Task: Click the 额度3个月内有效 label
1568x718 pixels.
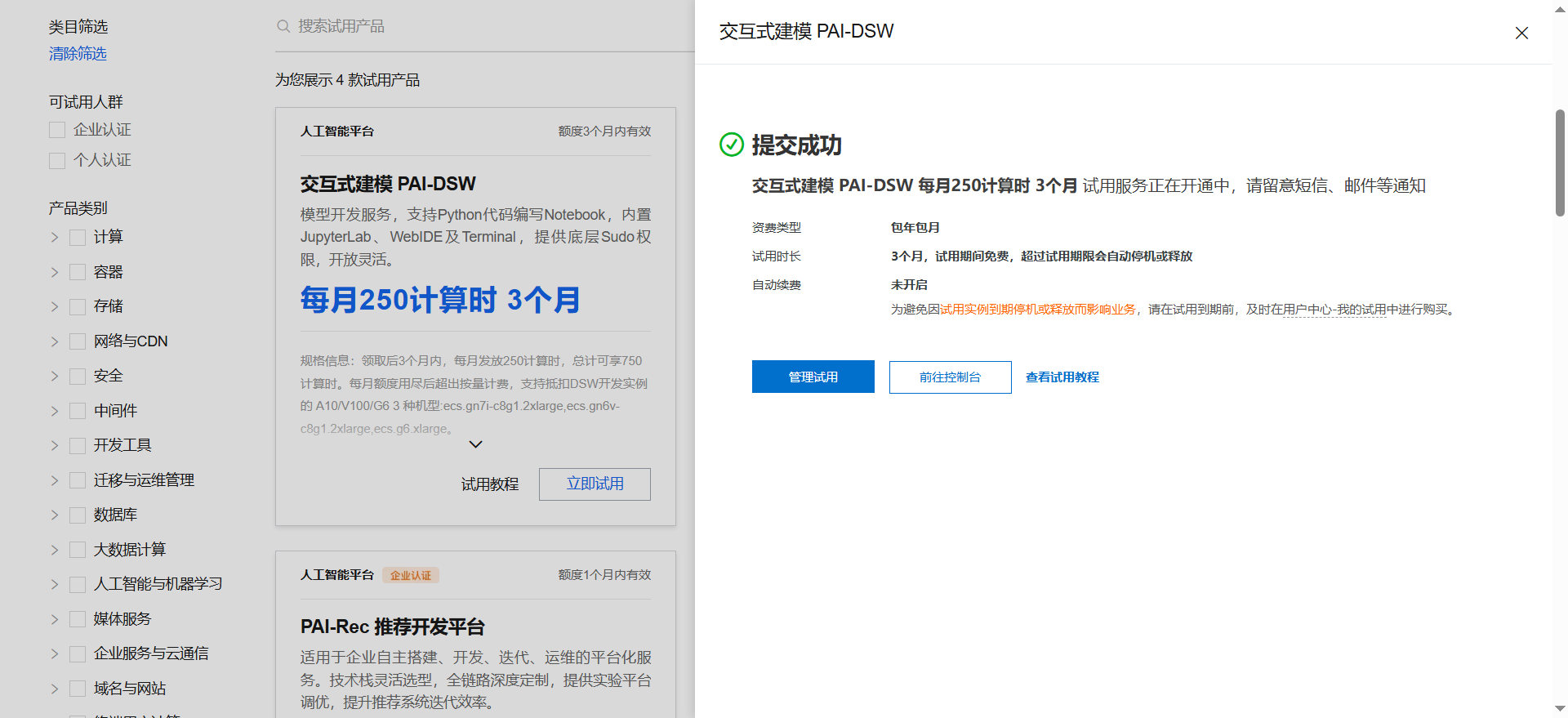Action: click(604, 132)
